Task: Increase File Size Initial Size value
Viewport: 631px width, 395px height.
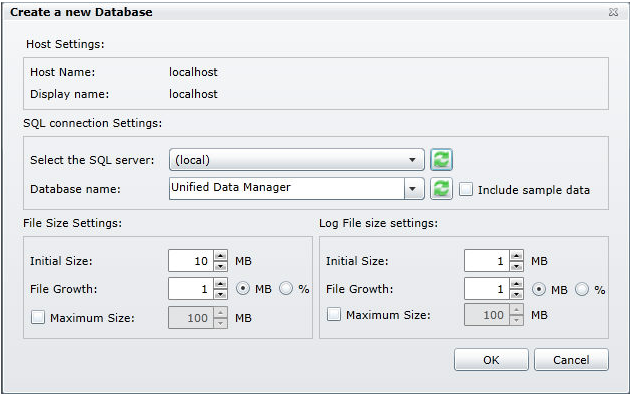Action: (221, 255)
